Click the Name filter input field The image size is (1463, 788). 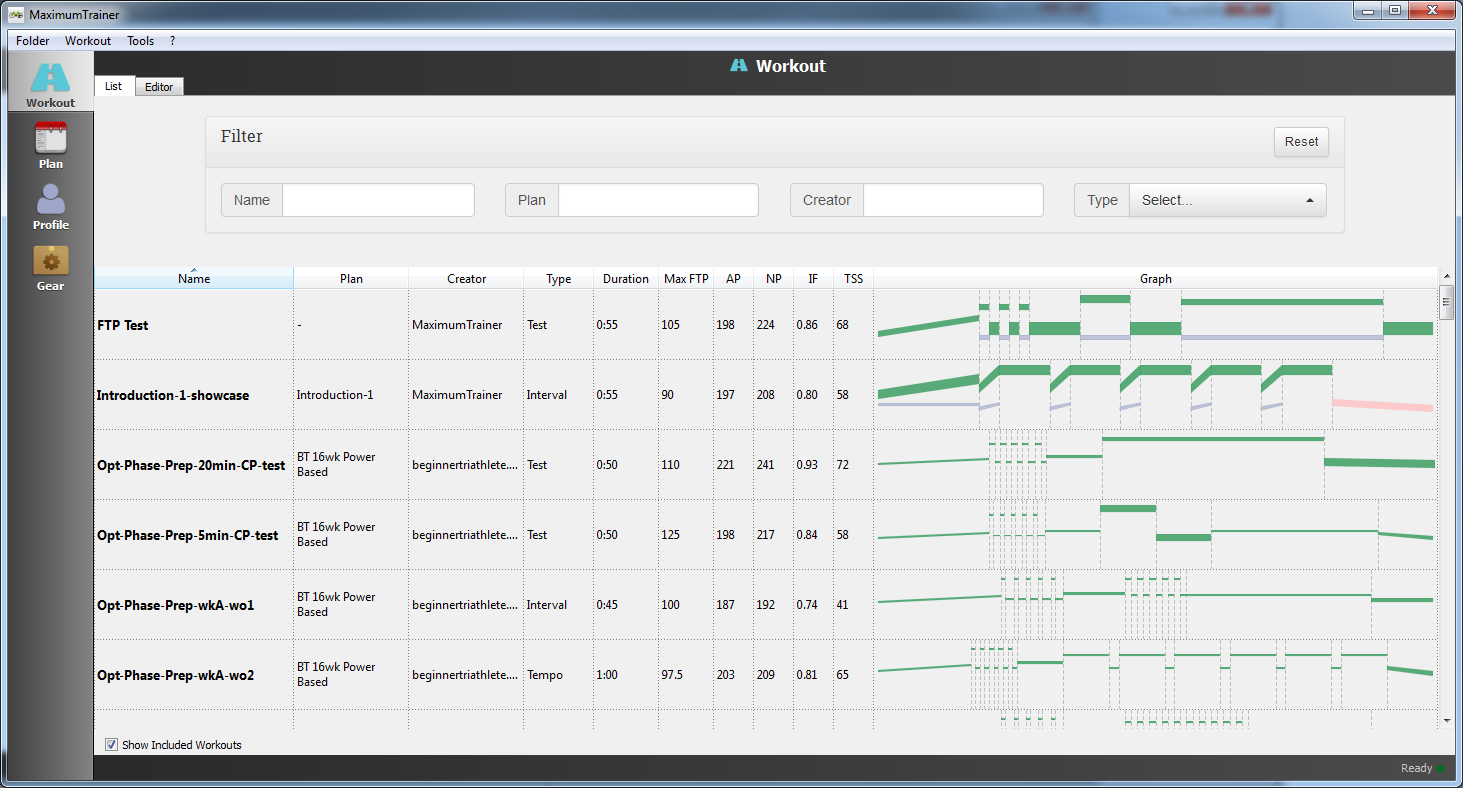pyautogui.click(x=378, y=200)
